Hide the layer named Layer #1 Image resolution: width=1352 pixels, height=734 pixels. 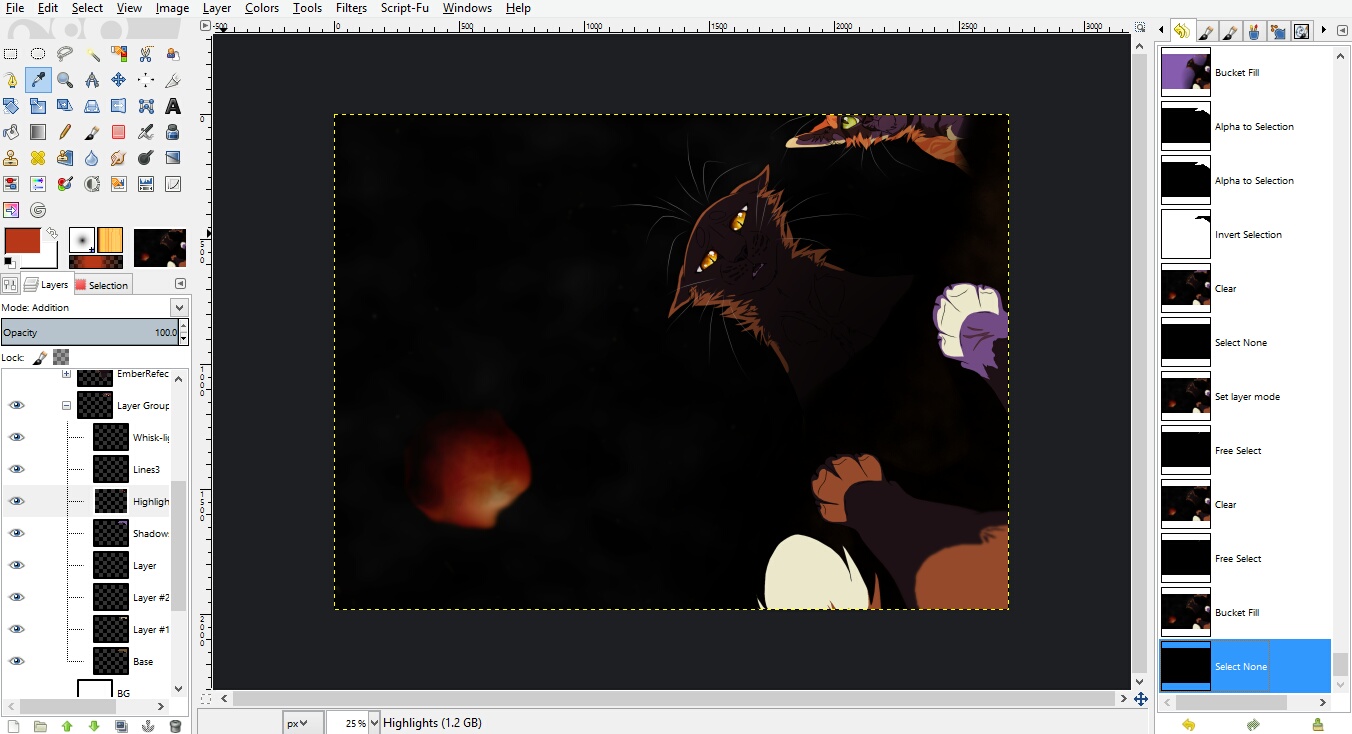pyautogui.click(x=16, y=629)
